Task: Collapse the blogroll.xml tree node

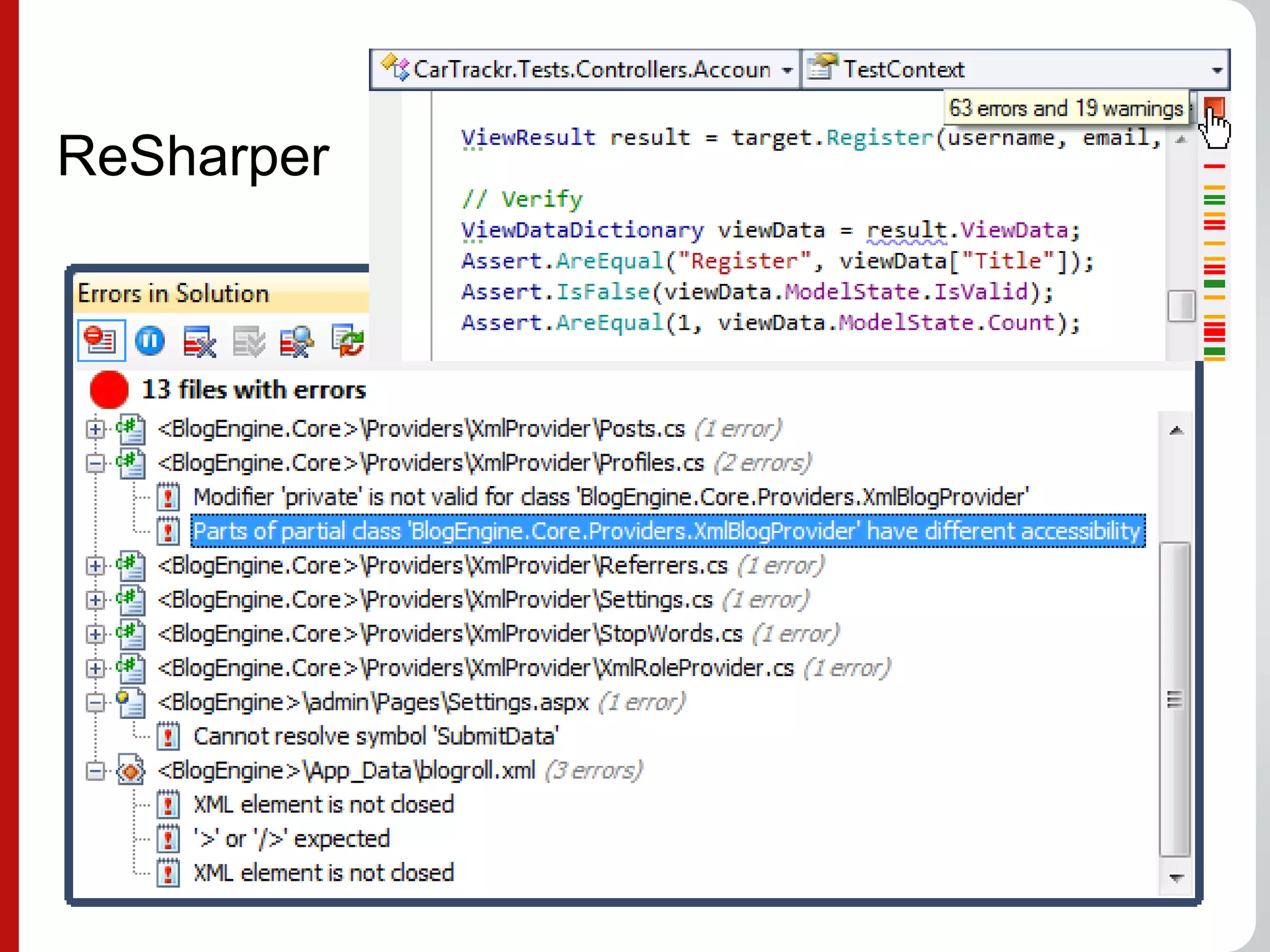Action: [95, 770]
